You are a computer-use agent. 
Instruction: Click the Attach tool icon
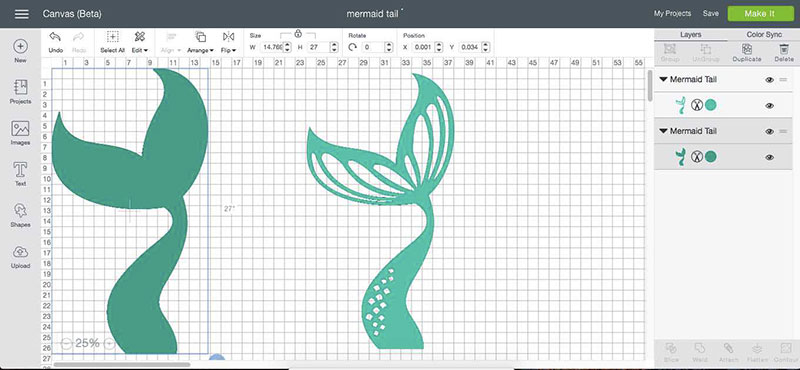[728, 349]
